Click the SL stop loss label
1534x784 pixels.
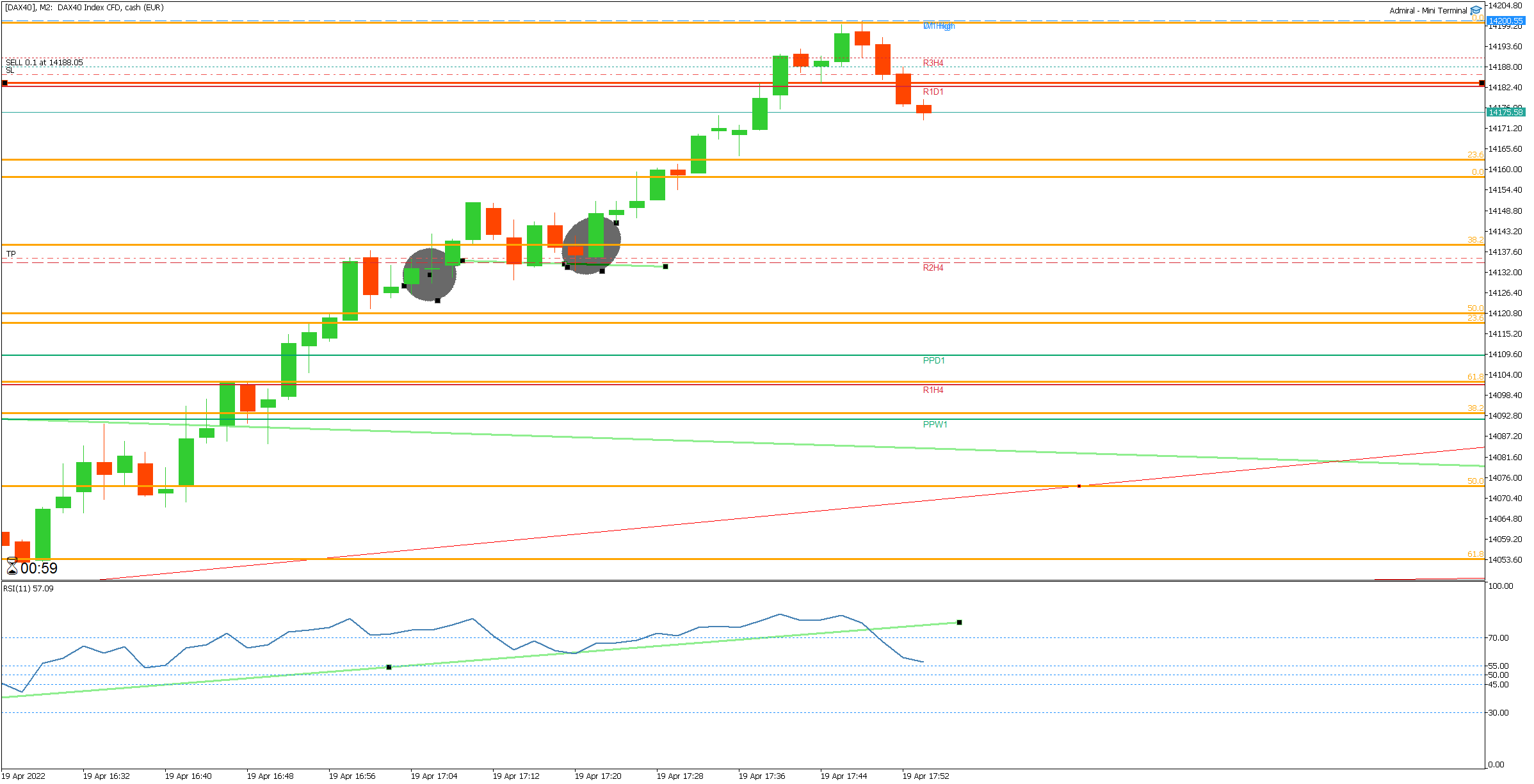click(10, 70)
